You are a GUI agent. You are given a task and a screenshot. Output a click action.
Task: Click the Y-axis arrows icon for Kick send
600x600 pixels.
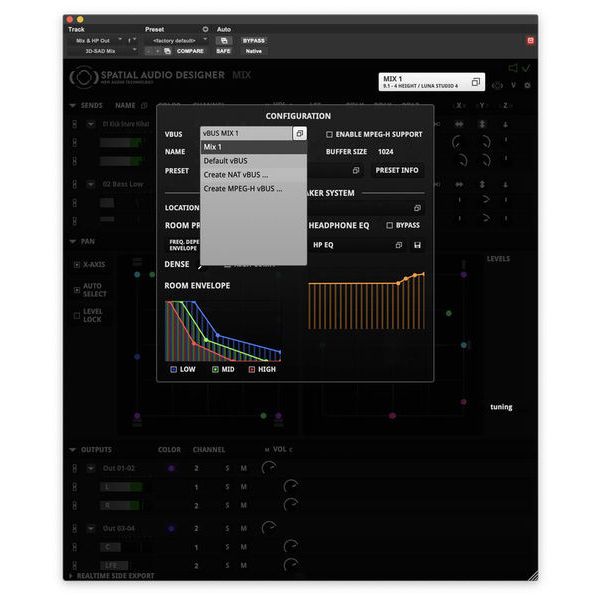[x=482, y=124]
